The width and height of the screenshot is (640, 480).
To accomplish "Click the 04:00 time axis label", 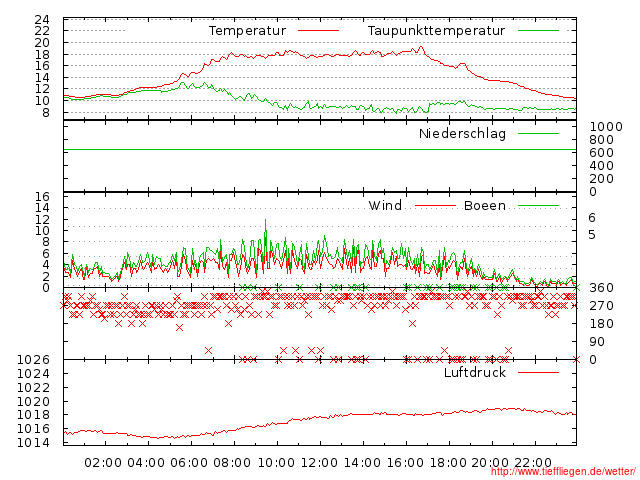I will click(146, 463).
